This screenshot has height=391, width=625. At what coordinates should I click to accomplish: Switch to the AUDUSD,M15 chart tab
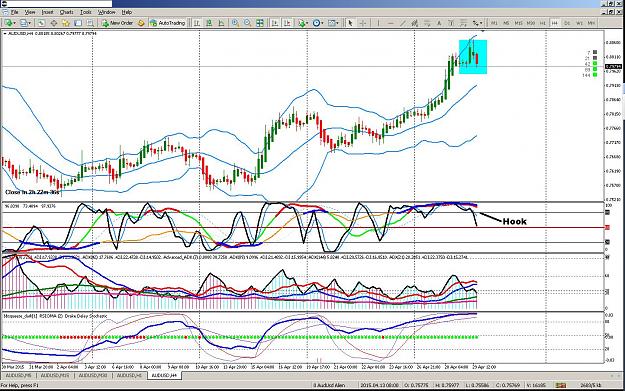pyautogui.click(x=55, y=375)
